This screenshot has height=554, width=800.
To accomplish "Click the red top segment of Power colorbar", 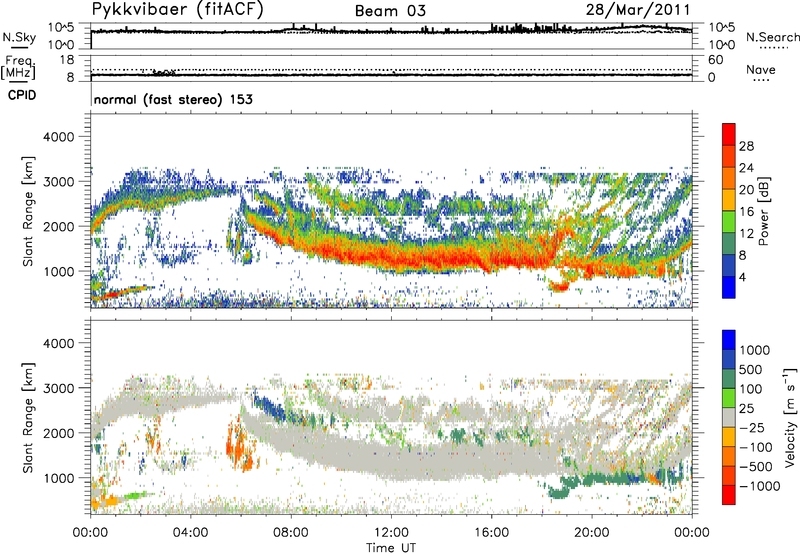I will pos(729,134).
